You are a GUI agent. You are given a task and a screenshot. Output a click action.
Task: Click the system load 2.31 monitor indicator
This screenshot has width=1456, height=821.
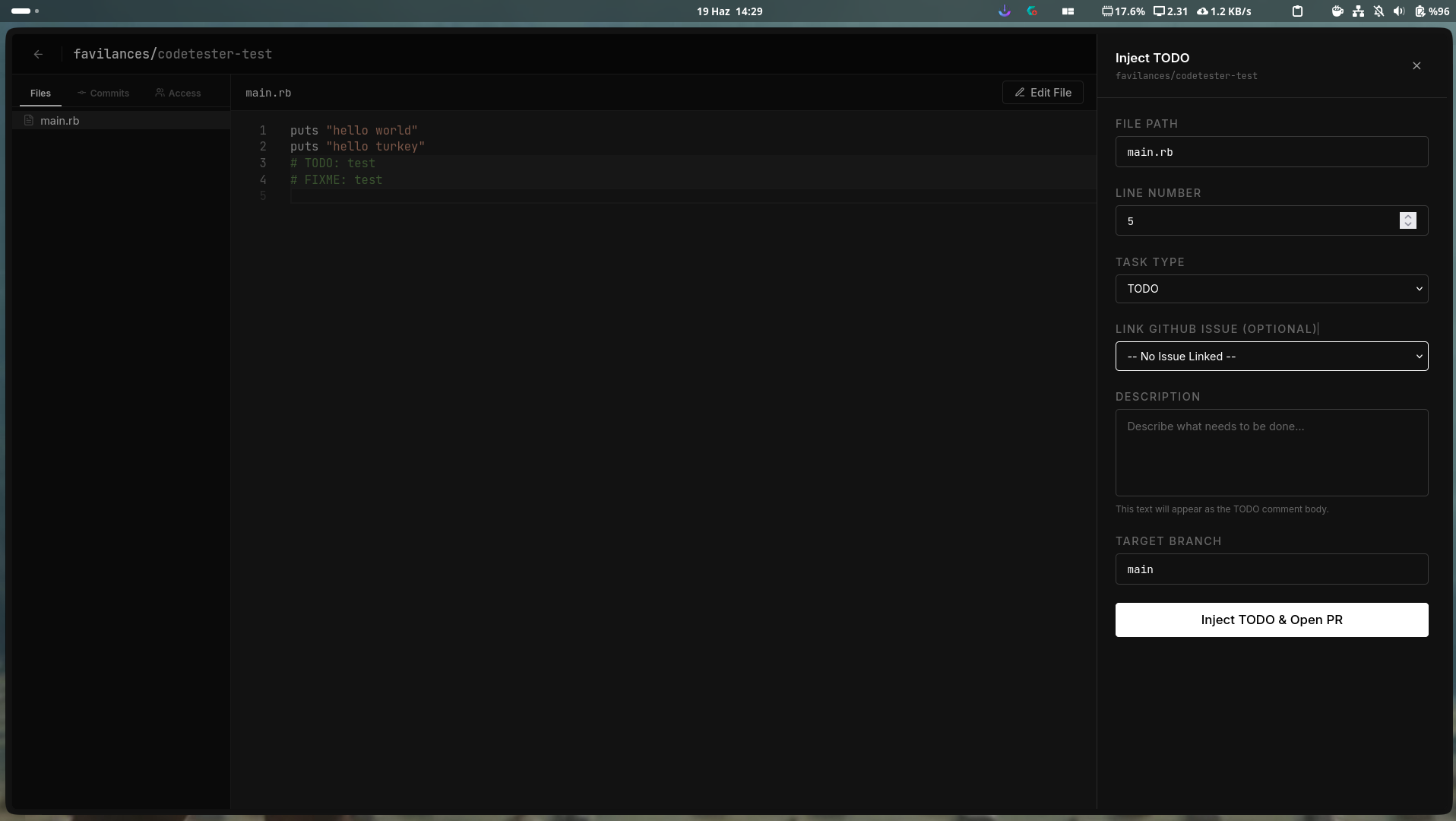(1170, 11)
